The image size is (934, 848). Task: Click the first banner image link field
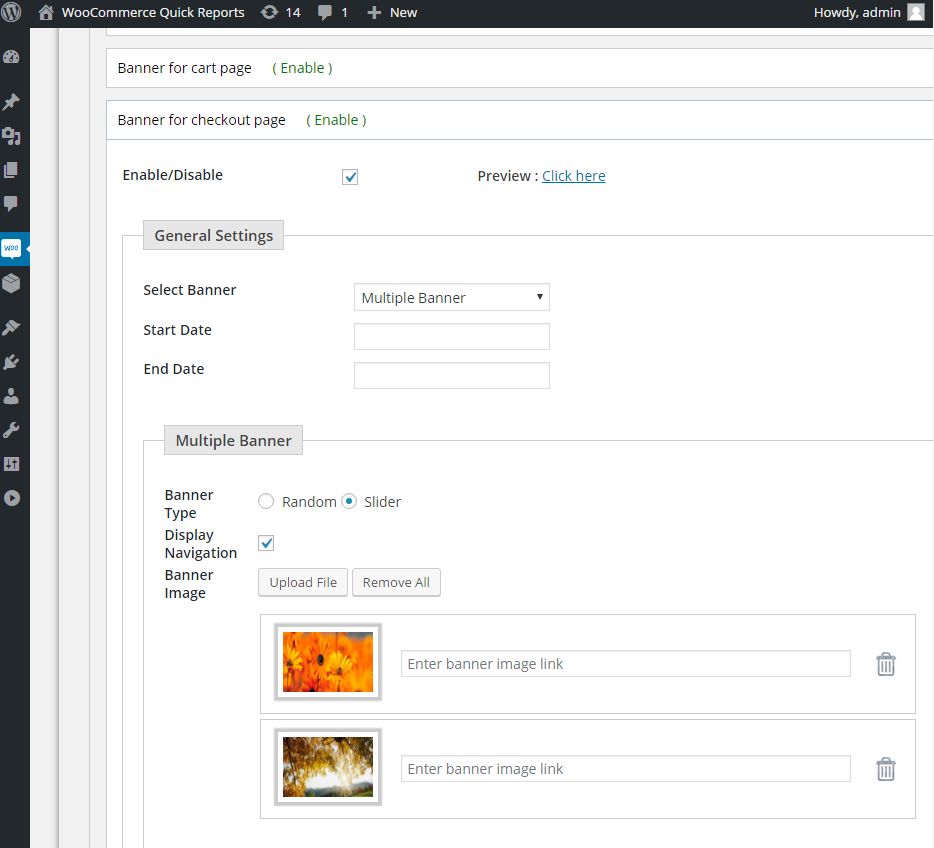625,663
